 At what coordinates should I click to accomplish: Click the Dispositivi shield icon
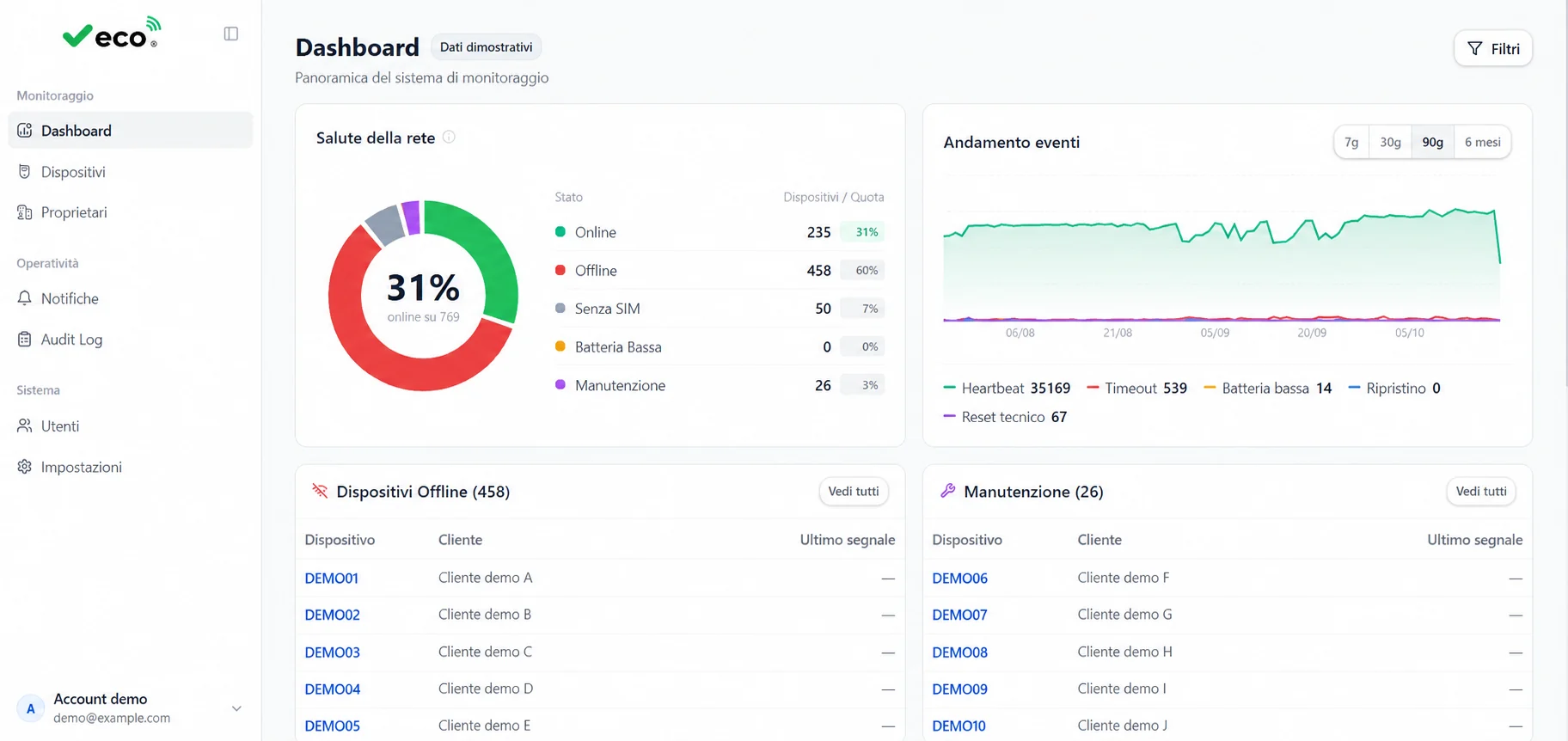coord(24,172)
